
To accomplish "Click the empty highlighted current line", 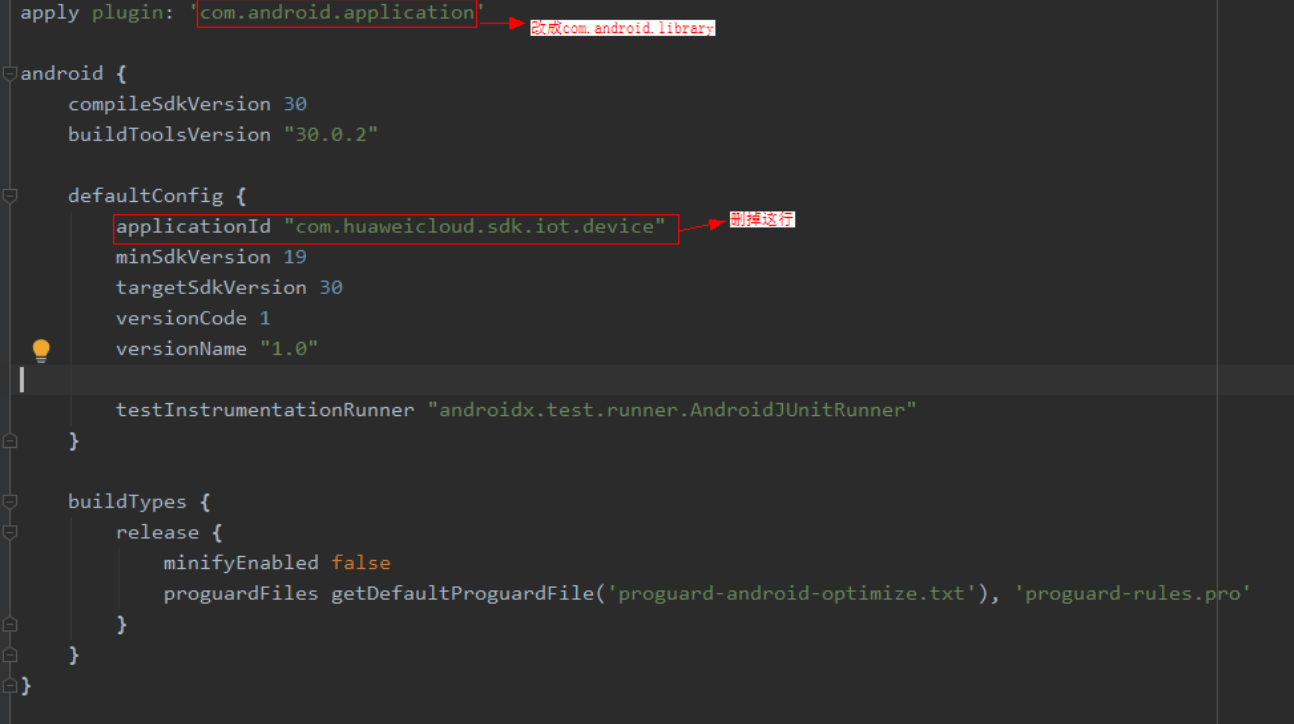I will [647, 380].
